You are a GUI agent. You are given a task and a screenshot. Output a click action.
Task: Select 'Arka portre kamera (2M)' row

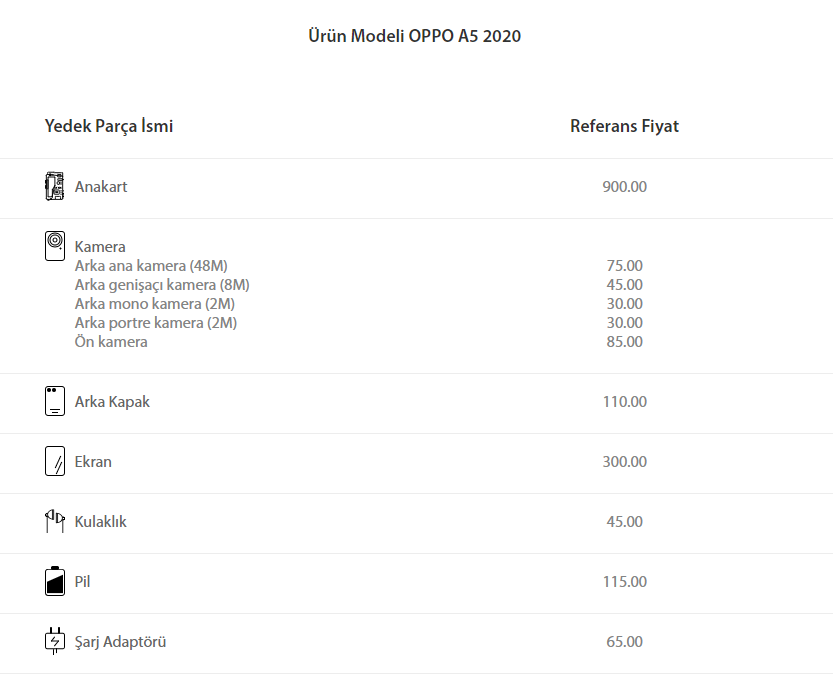tap(156, 323)
